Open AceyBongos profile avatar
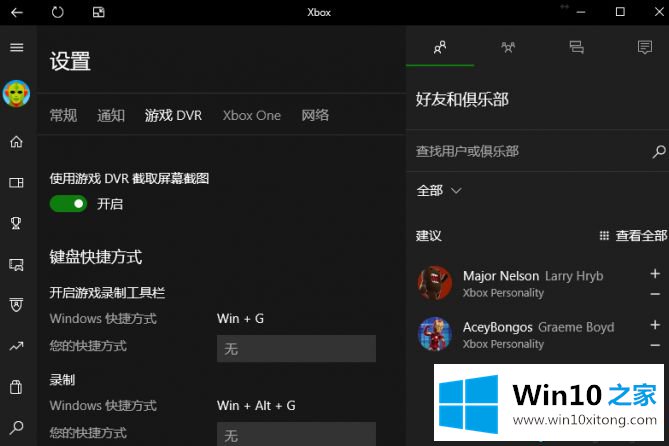This screenshot has height=446, width=669. (x=435, y=334)
